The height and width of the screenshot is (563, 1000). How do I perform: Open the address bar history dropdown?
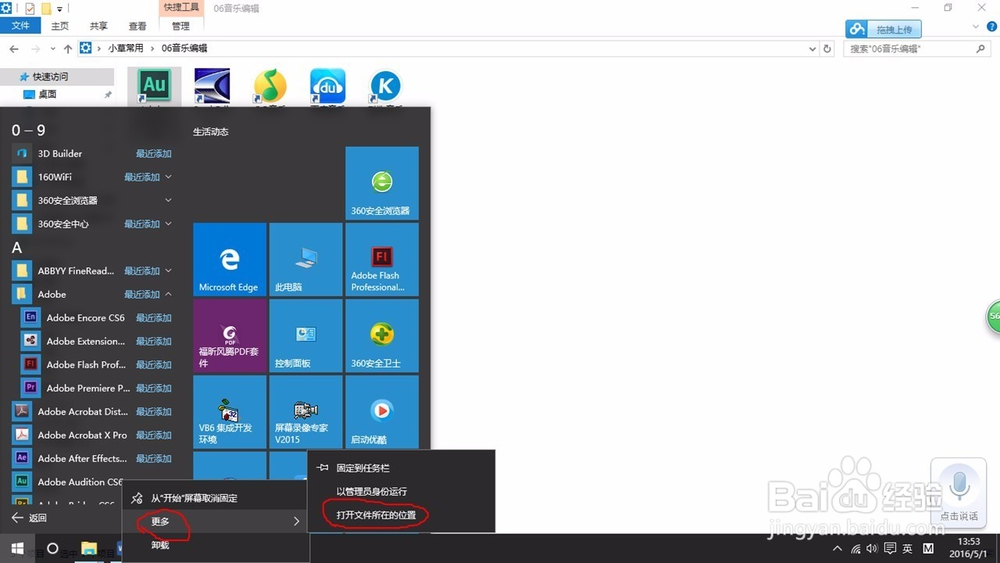point(812,48)
